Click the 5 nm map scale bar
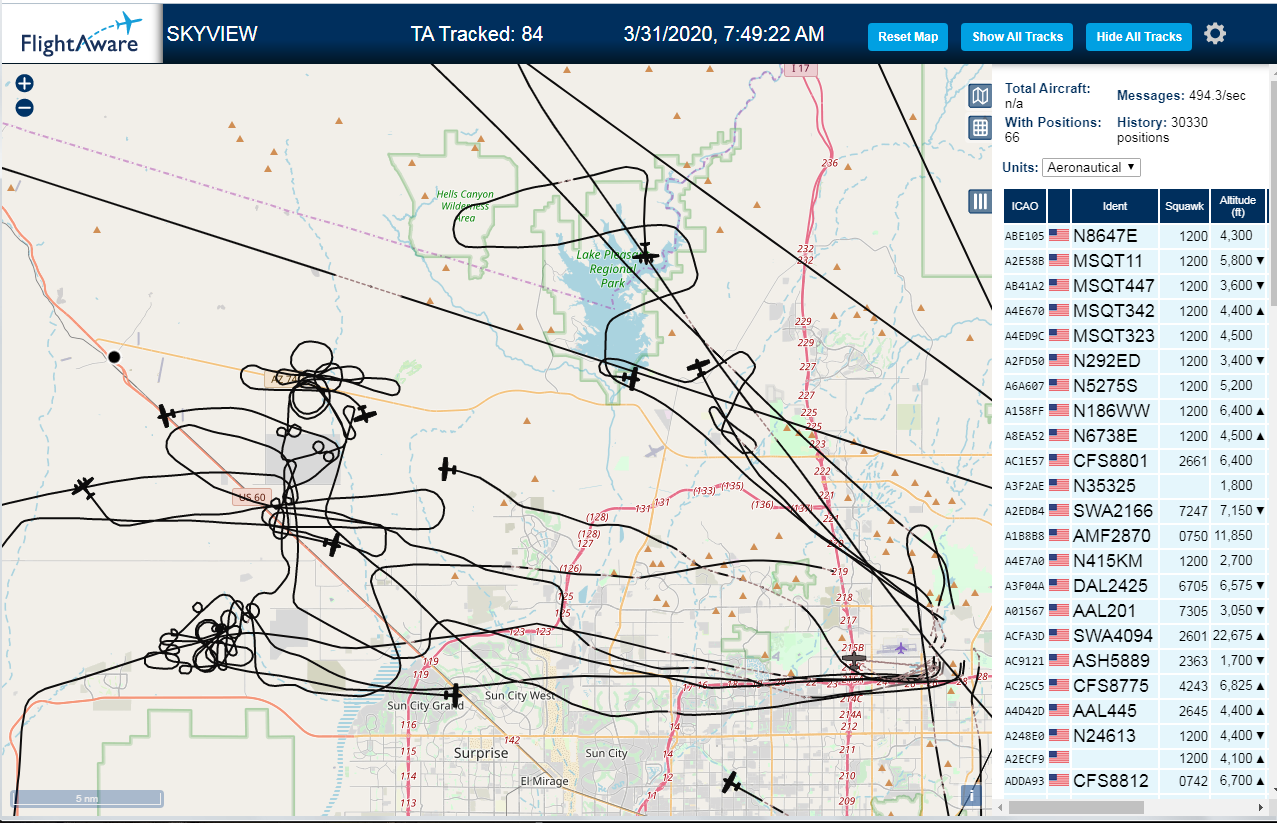The image size is (1277, 823). click(x=86, y=799)
